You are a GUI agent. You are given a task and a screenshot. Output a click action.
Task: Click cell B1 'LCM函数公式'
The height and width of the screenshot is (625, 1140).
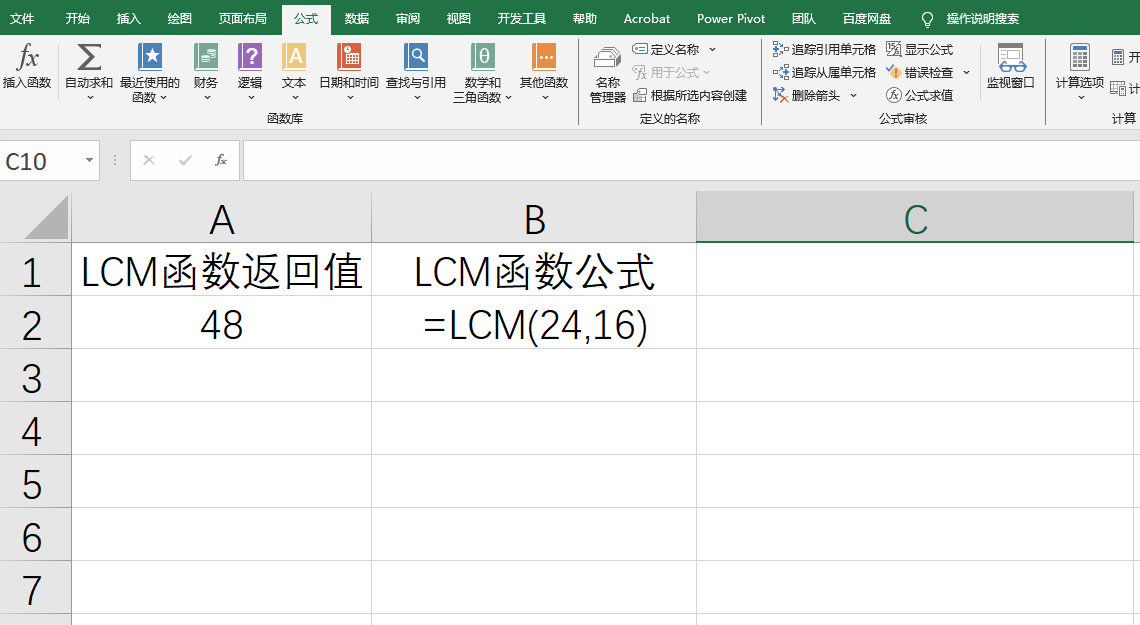tap(534, 271)
